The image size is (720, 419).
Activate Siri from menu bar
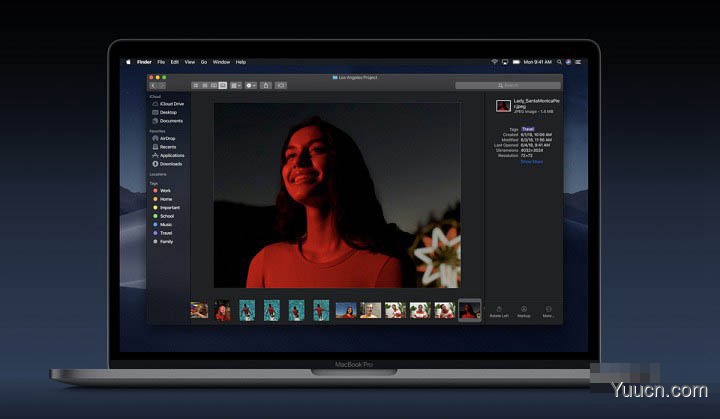568,62
